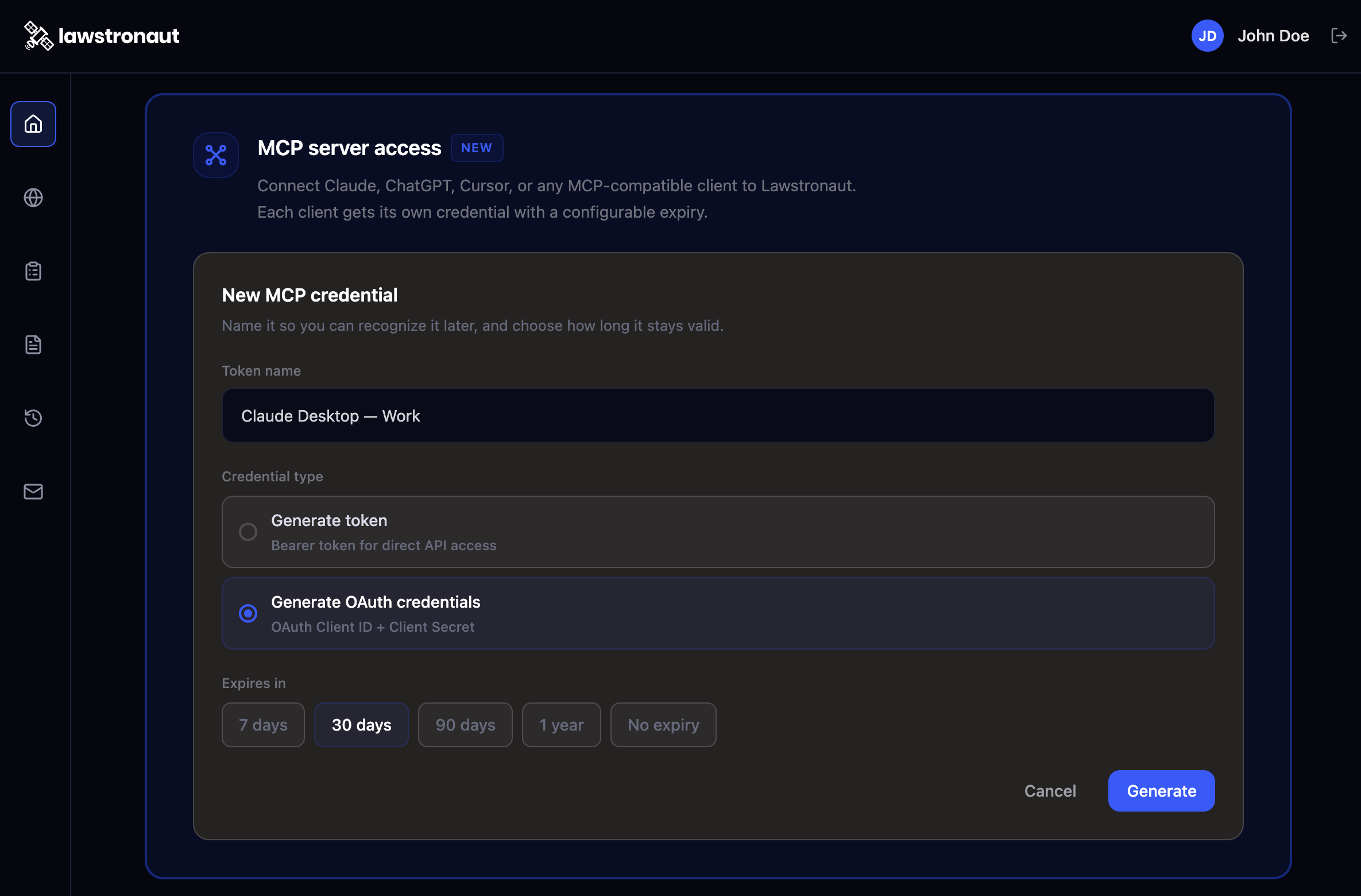This screenshot has width=1361, height=896.
Task: Cancel the new MCP credential form
Action: click(1050, 791)
